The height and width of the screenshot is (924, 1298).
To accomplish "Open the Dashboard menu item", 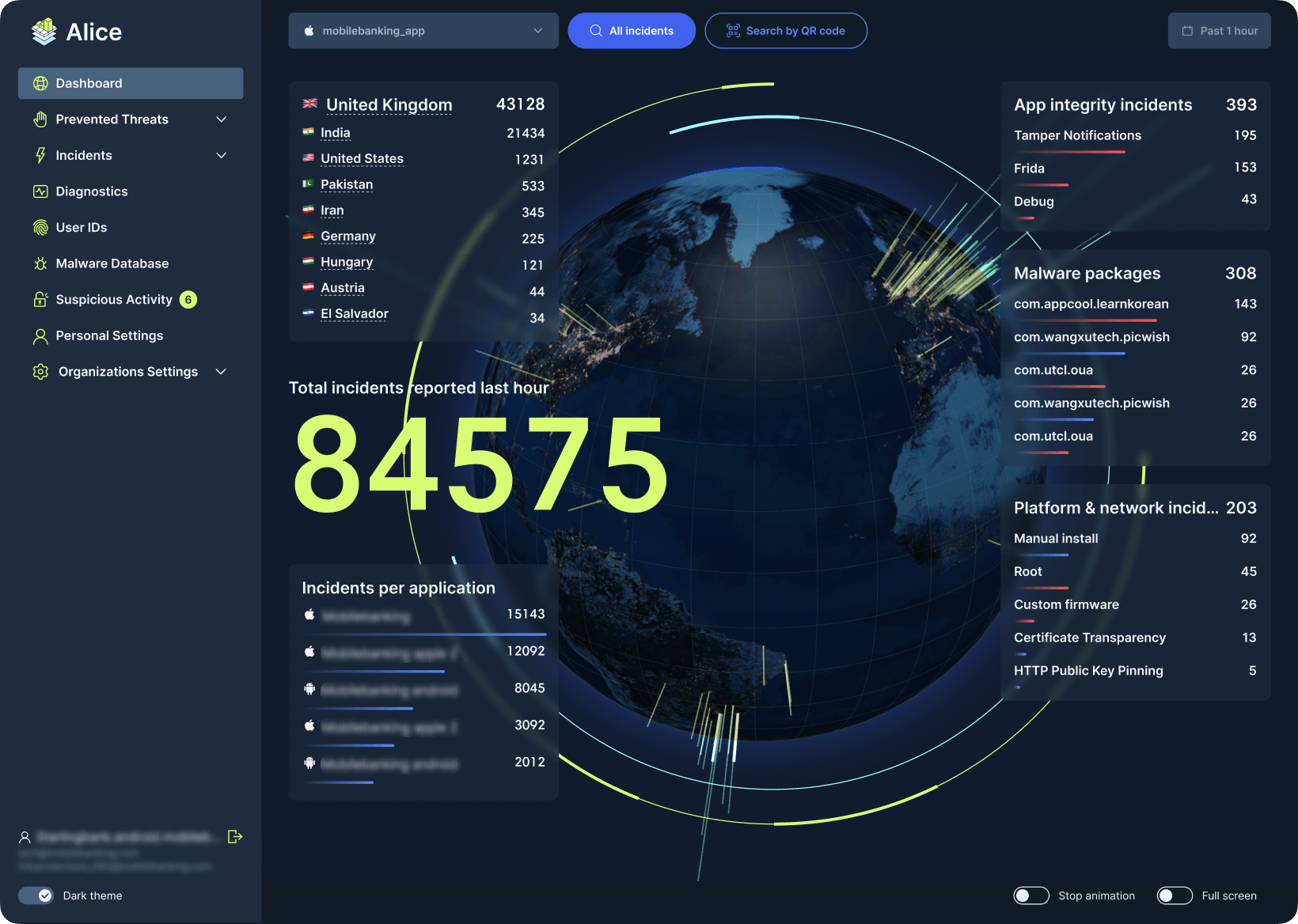I will pos(131,83).
